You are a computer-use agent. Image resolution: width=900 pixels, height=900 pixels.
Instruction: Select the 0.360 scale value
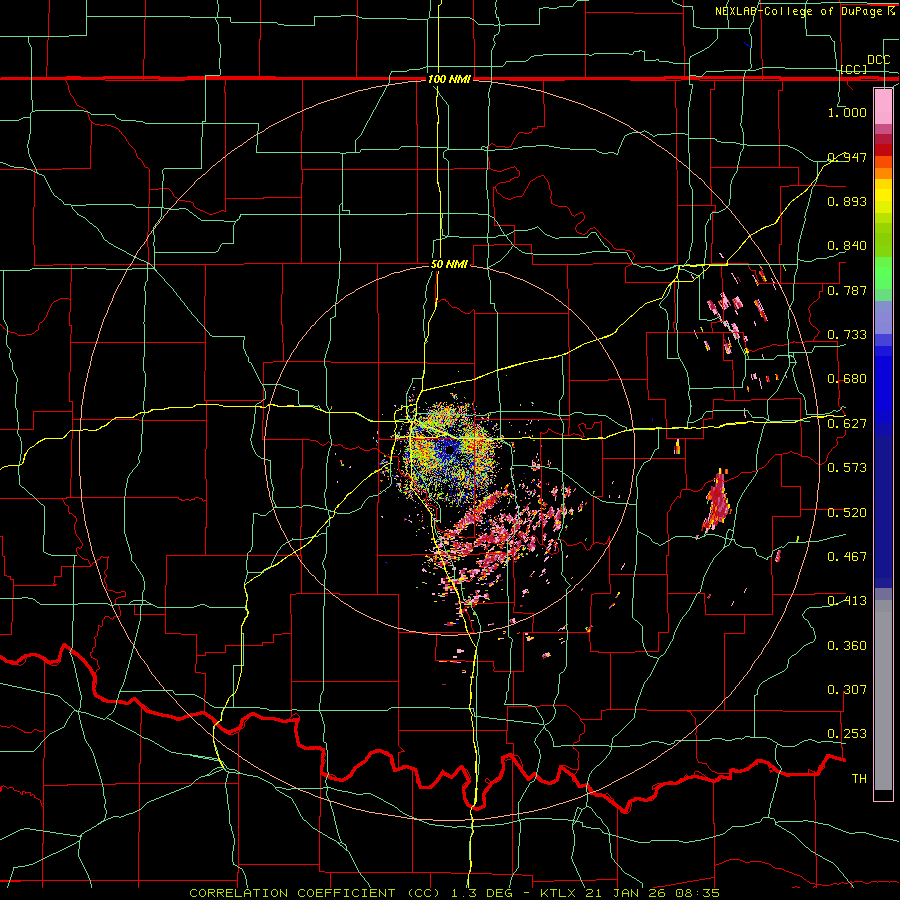847,645
